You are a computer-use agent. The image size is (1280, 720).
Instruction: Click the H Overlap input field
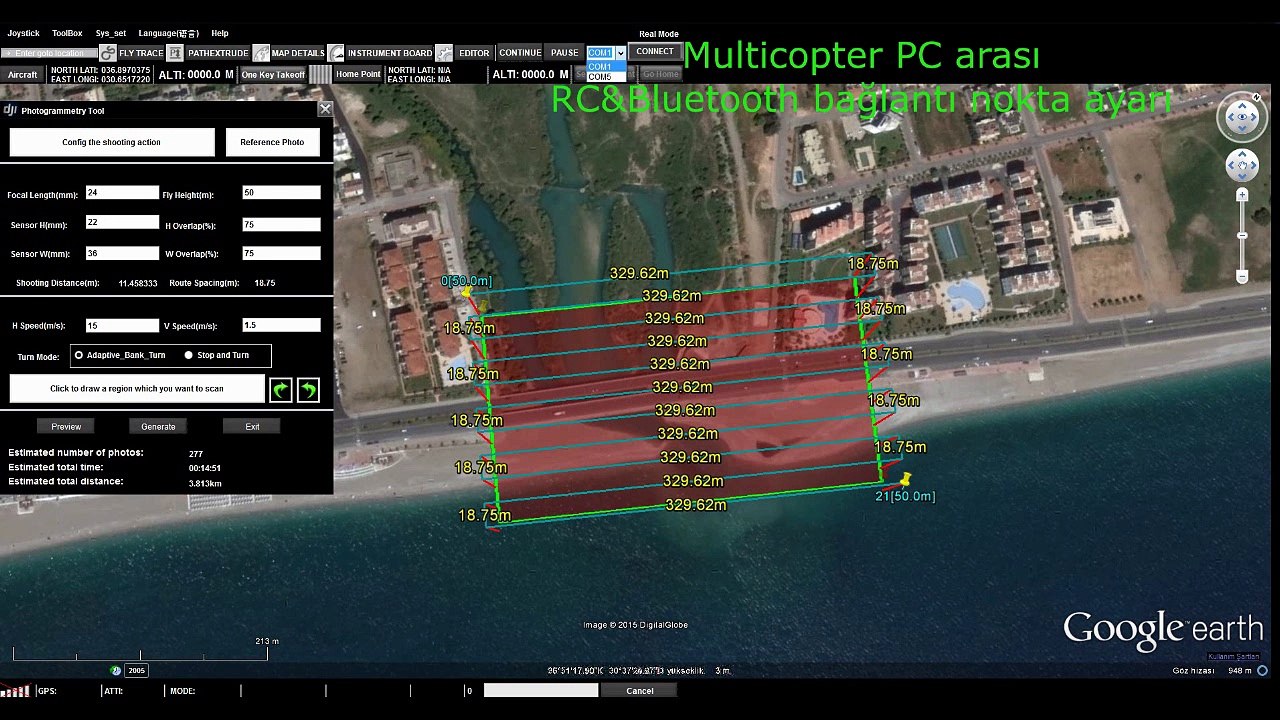coord(281,224)
